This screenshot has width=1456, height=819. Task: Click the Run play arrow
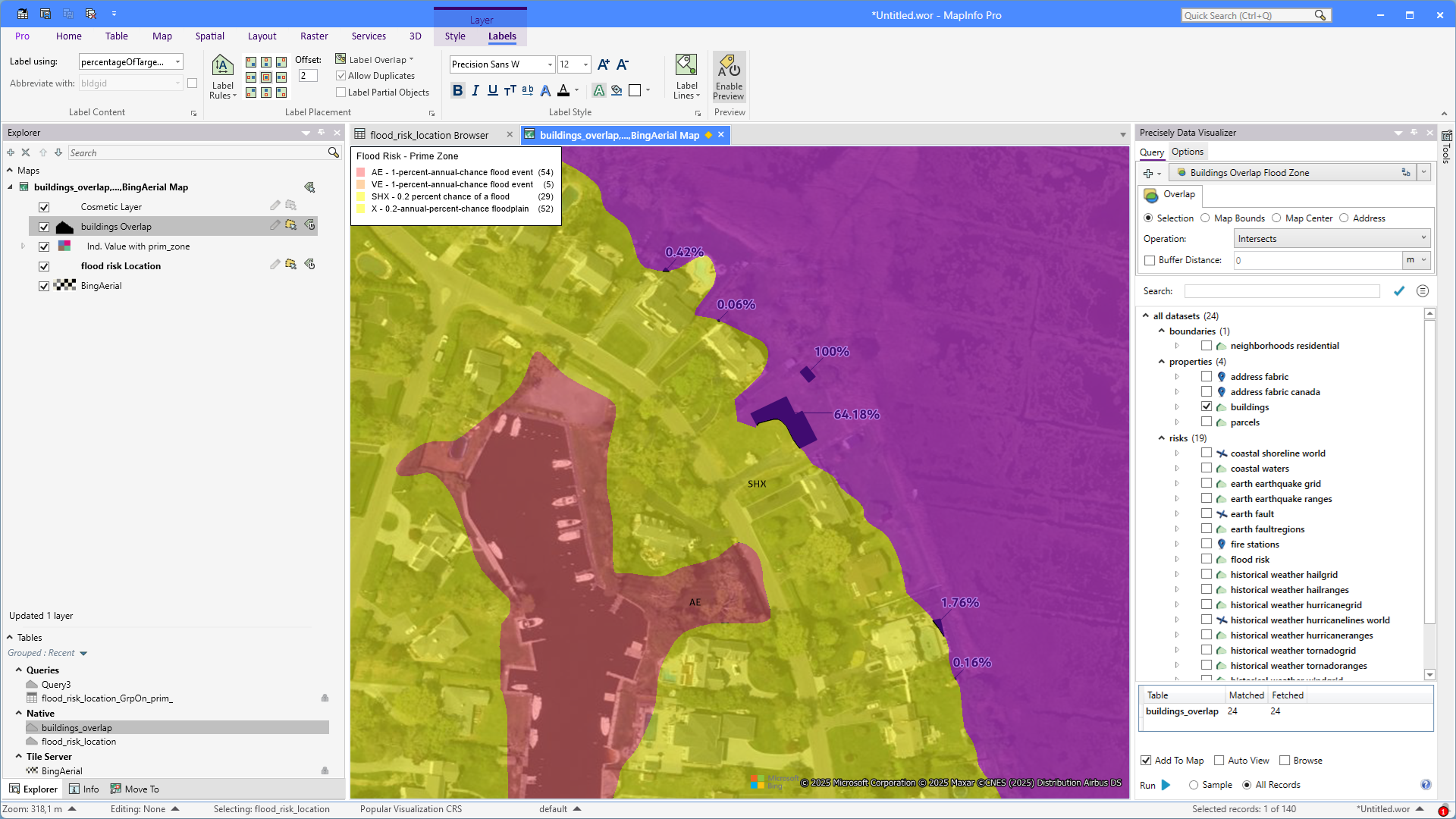point(1166,785)
